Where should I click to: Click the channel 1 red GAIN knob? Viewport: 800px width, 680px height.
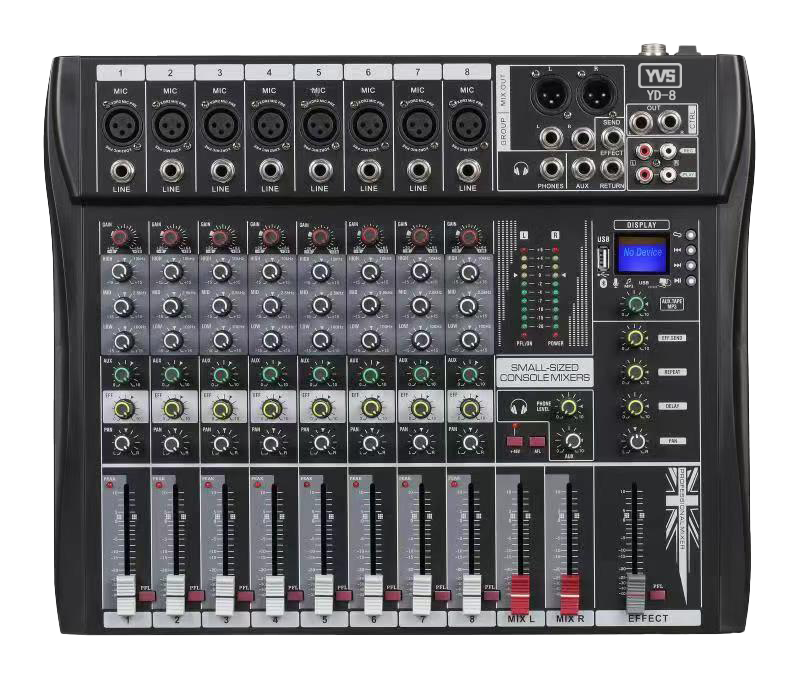point(122,238)
